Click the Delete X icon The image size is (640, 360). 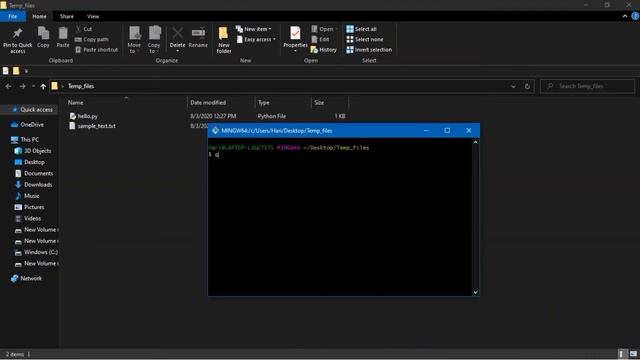[178, 33]
